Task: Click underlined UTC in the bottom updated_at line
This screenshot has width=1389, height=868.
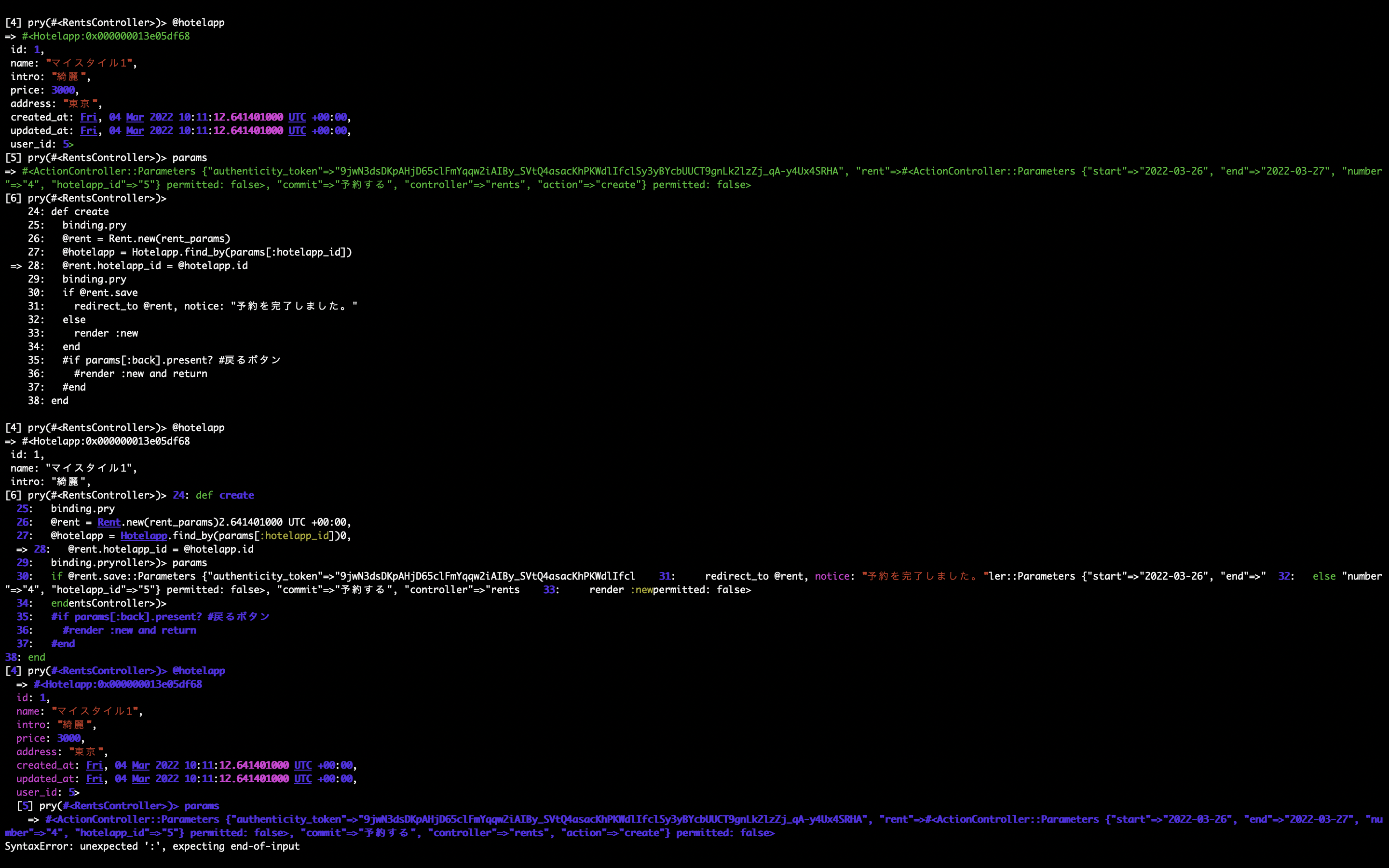Action: [x=302, y=779]
